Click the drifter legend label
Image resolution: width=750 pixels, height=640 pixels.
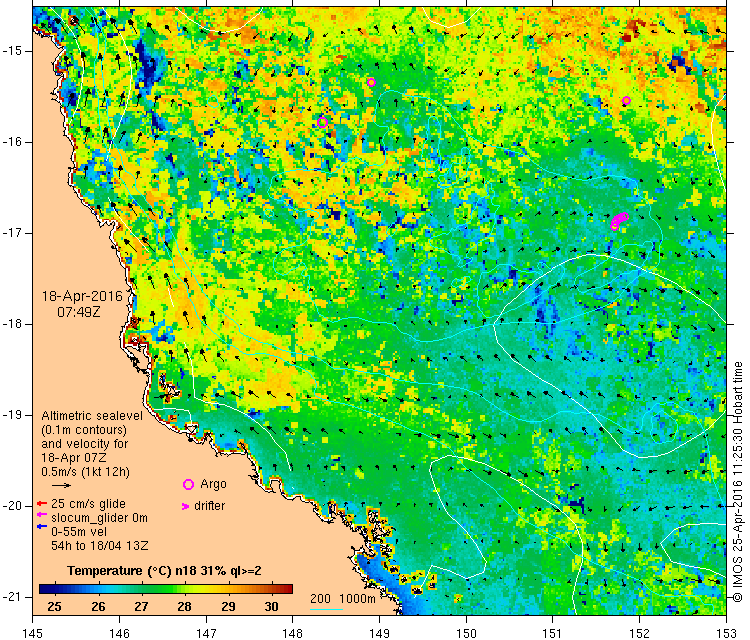click(x=210, y=506)
